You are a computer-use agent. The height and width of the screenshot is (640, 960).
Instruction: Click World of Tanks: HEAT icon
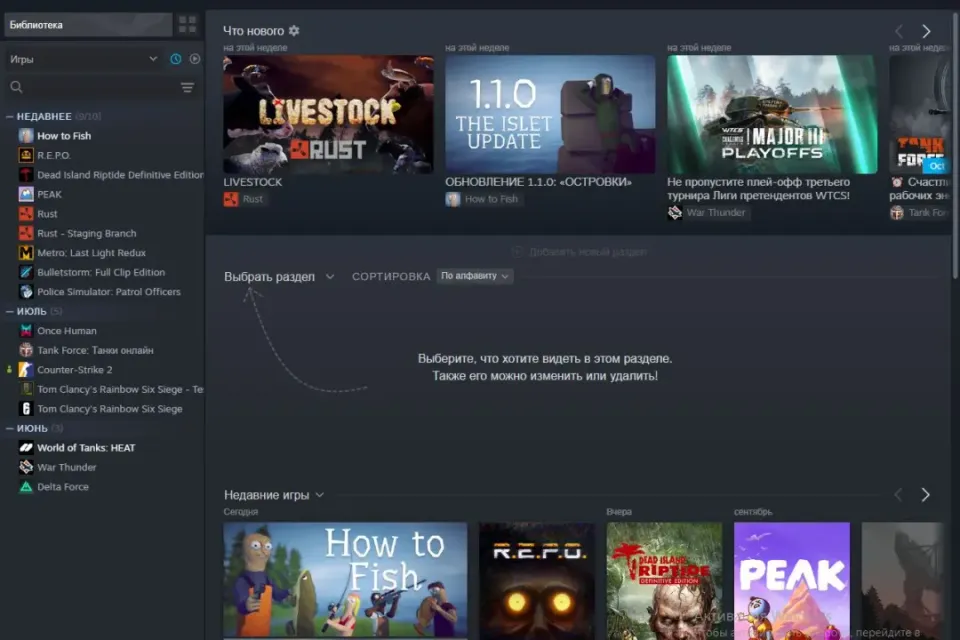pyautogui.click(x=26, y=448)
